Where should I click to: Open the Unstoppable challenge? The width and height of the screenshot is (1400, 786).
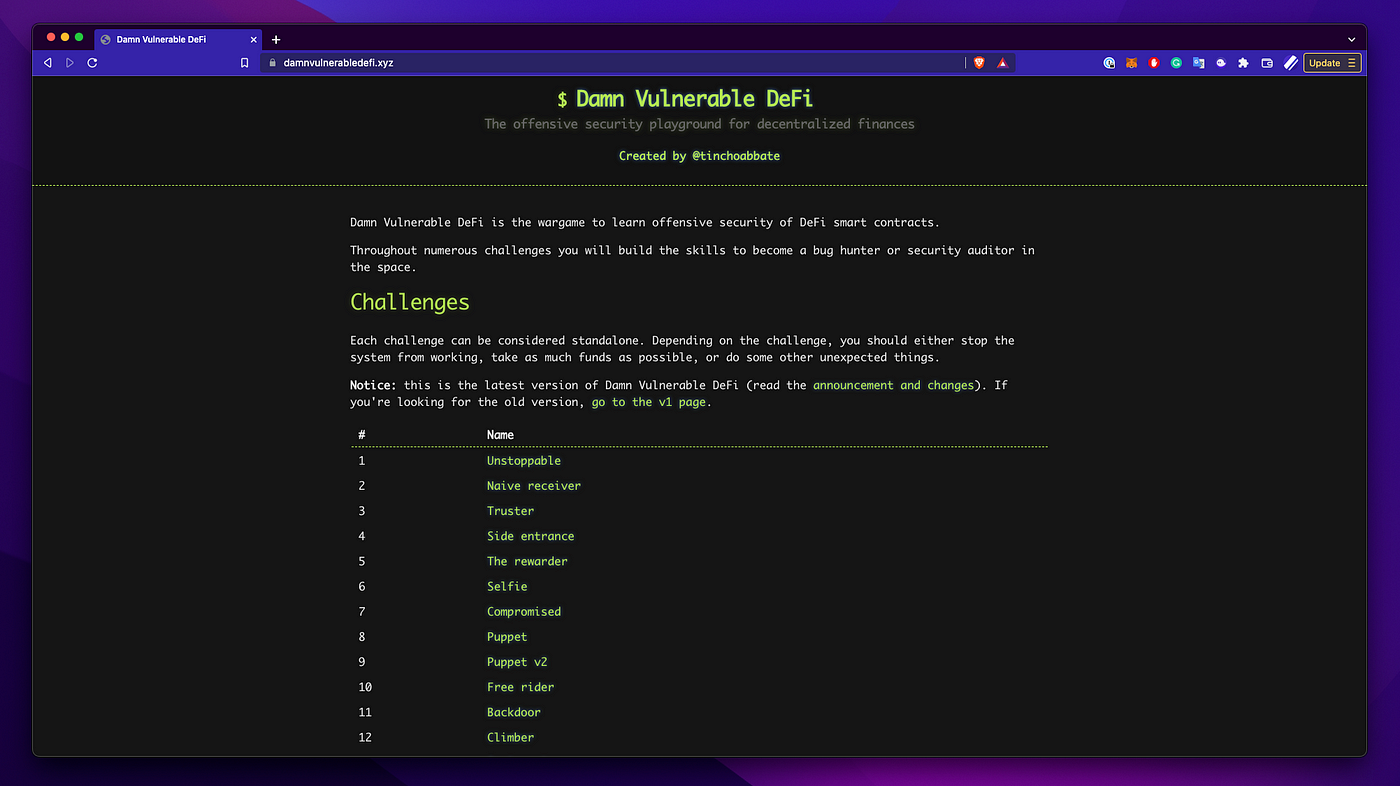coord(524,461)
